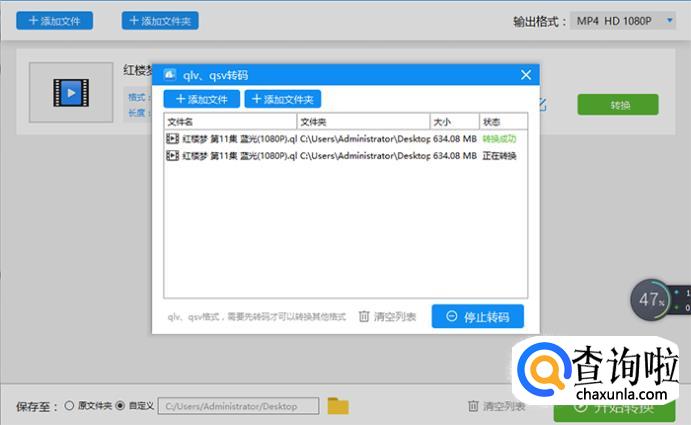Click 添加文件夹 in the qlv, qsv转码 dialog

click(282, 99)
